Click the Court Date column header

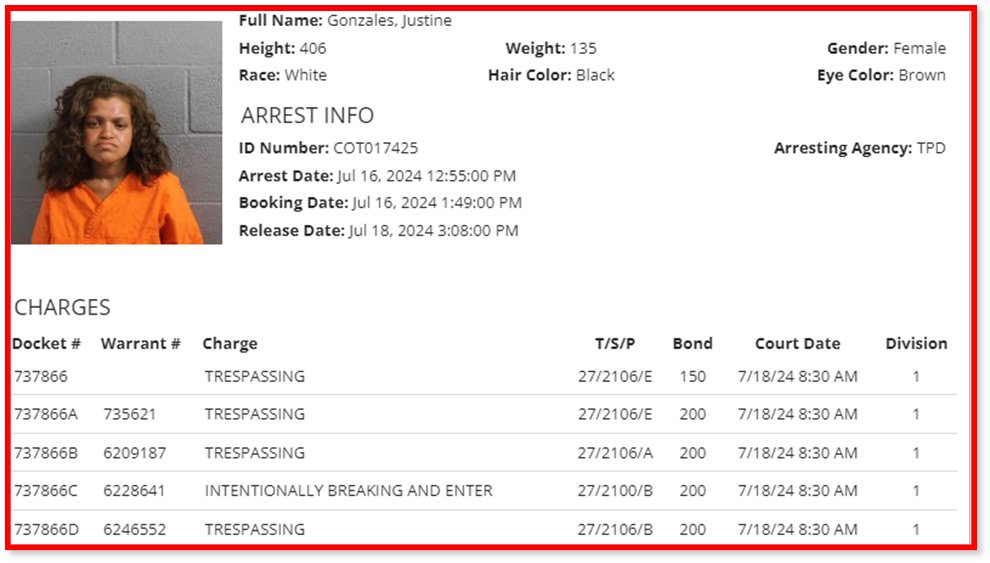click(x=797, y=343)
